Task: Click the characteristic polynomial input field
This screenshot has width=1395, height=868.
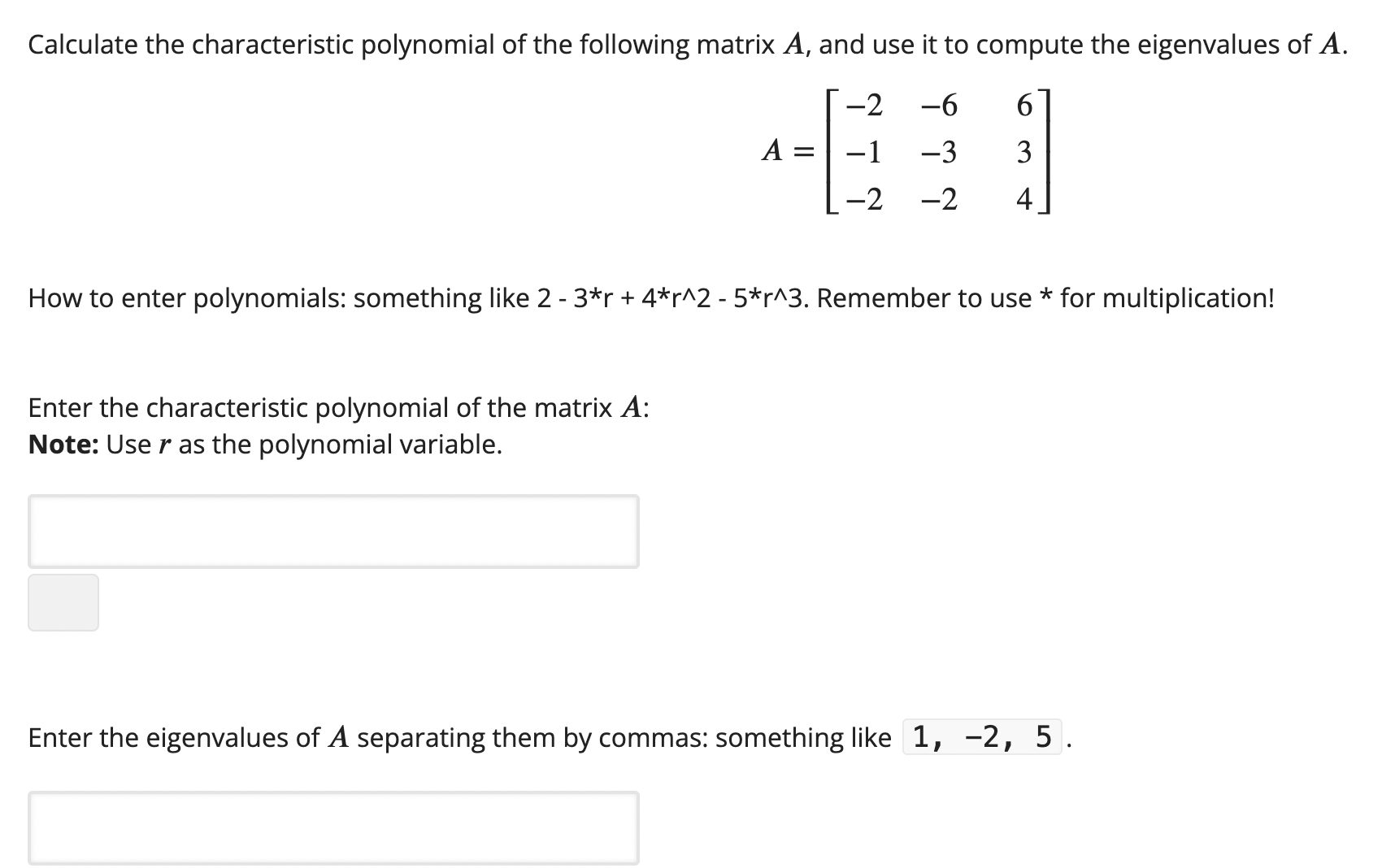Action: pyautogui.click(x=333, y=531)
